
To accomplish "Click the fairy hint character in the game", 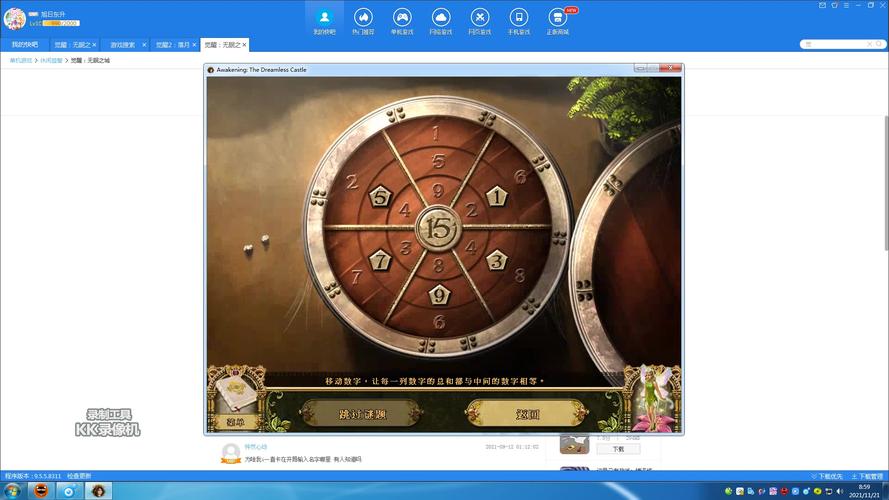I will click(x=653, y=397).
